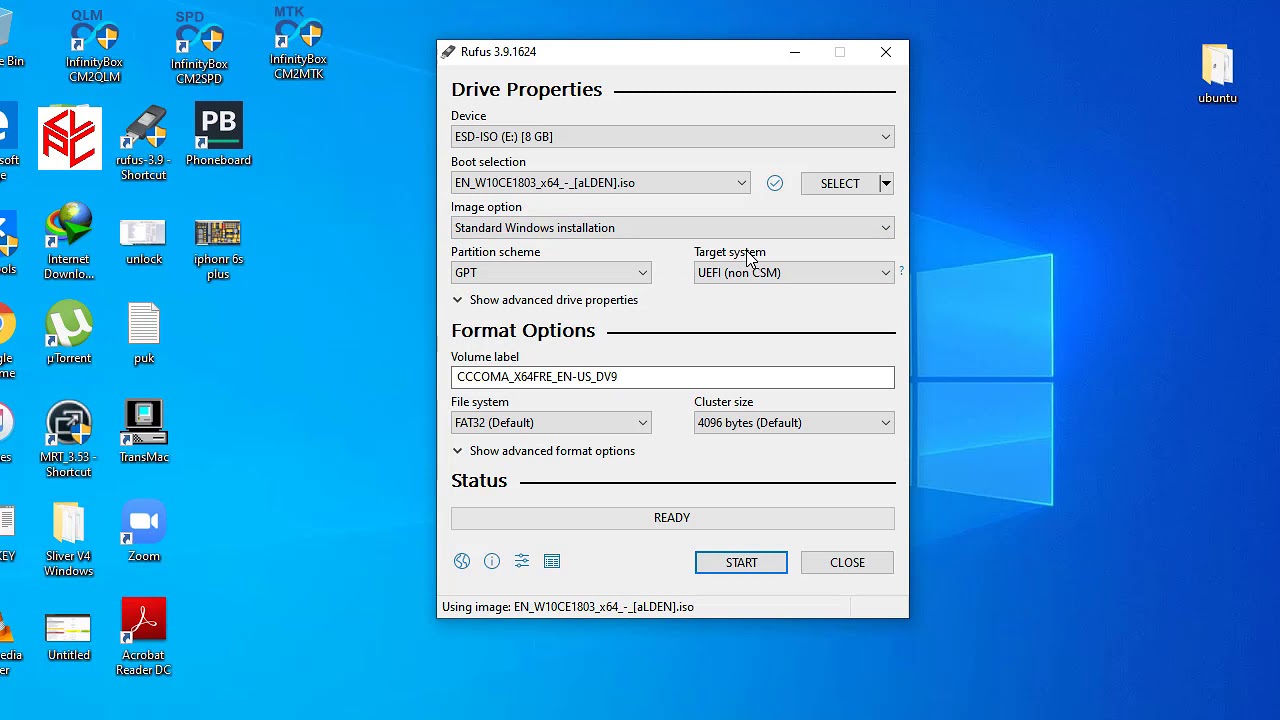1280x720 pixels.
Task: Open InfinityBox CM2QLM desktop shortcut
Action: coord(94,47)
